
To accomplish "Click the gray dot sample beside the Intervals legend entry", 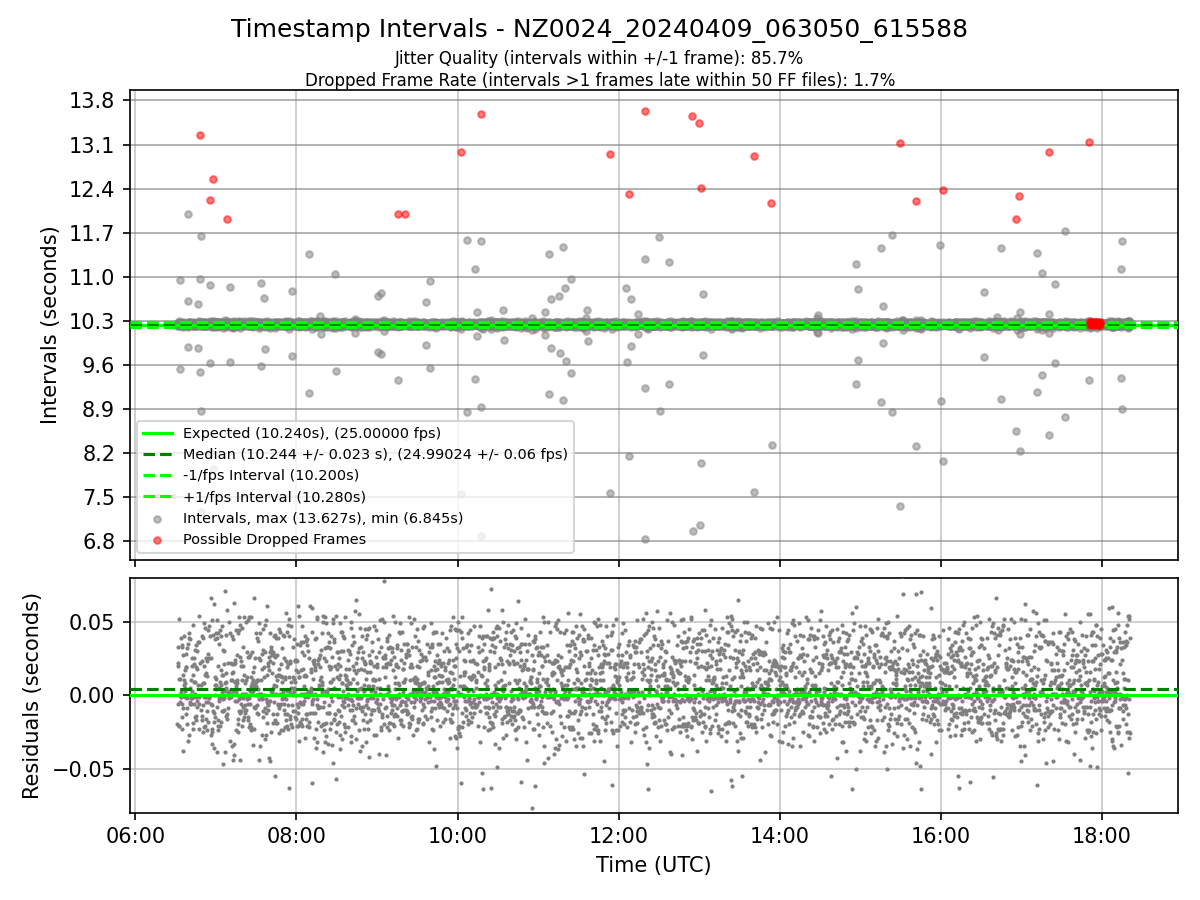I will [x=157, y=518].
